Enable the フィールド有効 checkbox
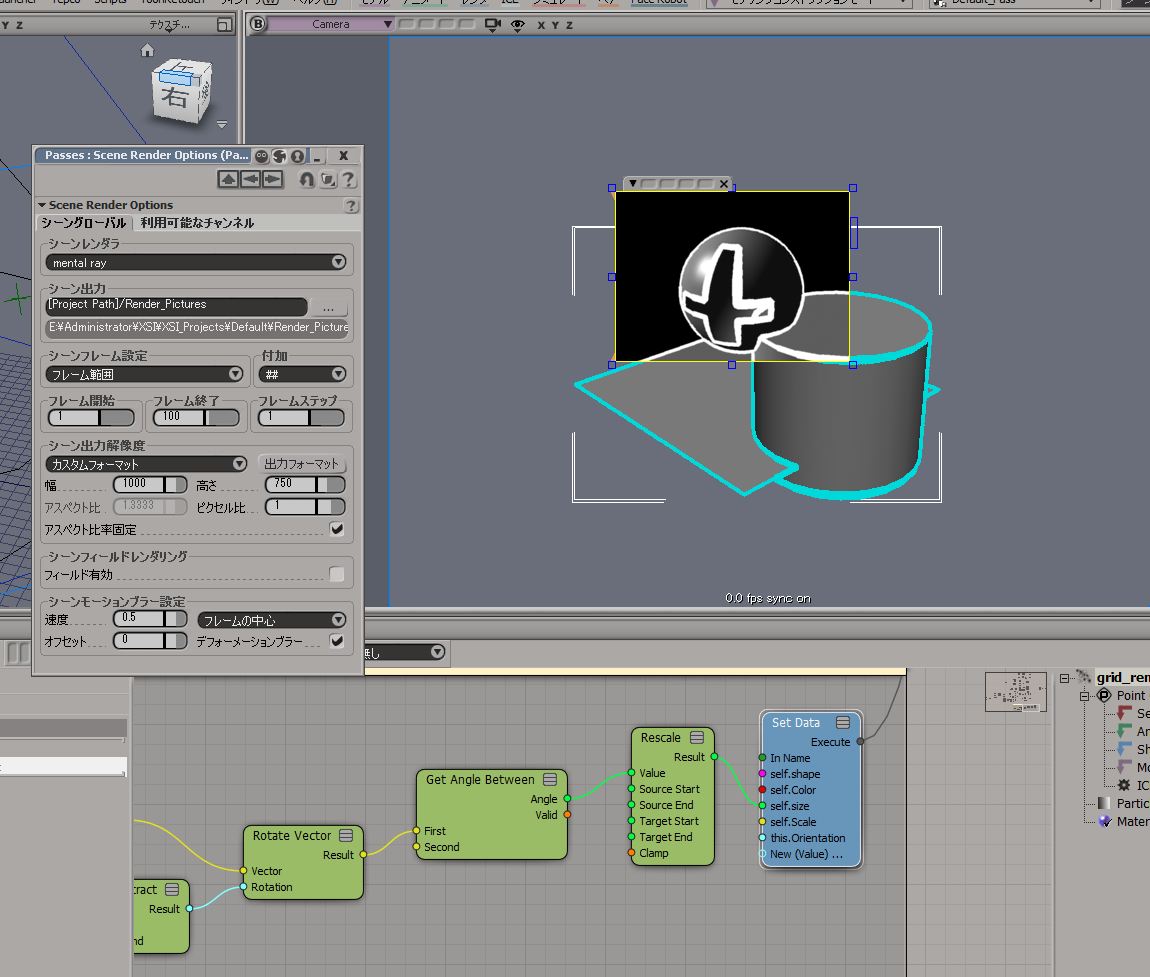The height and width of the screenshot is (977, 1150). tap(337, 574)
